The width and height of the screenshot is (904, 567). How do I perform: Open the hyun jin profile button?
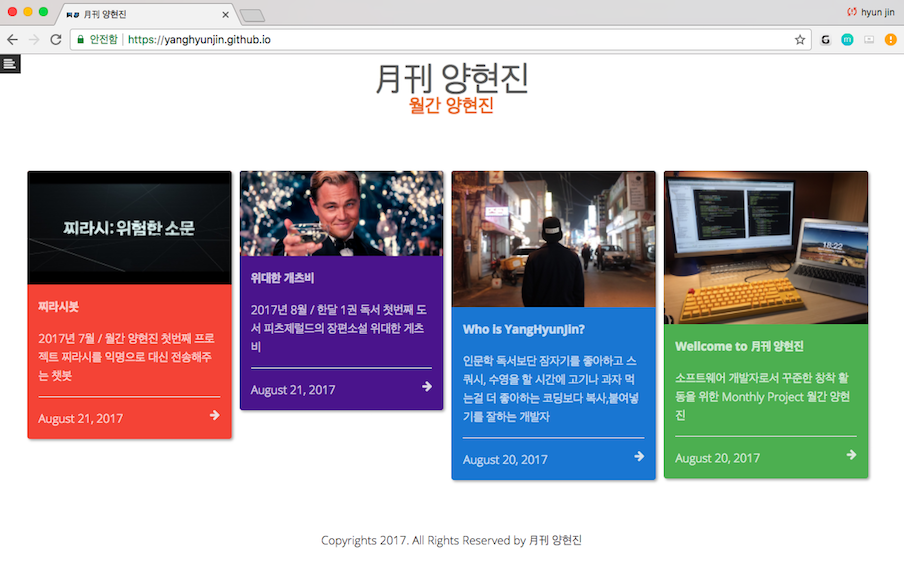[871, 12]
